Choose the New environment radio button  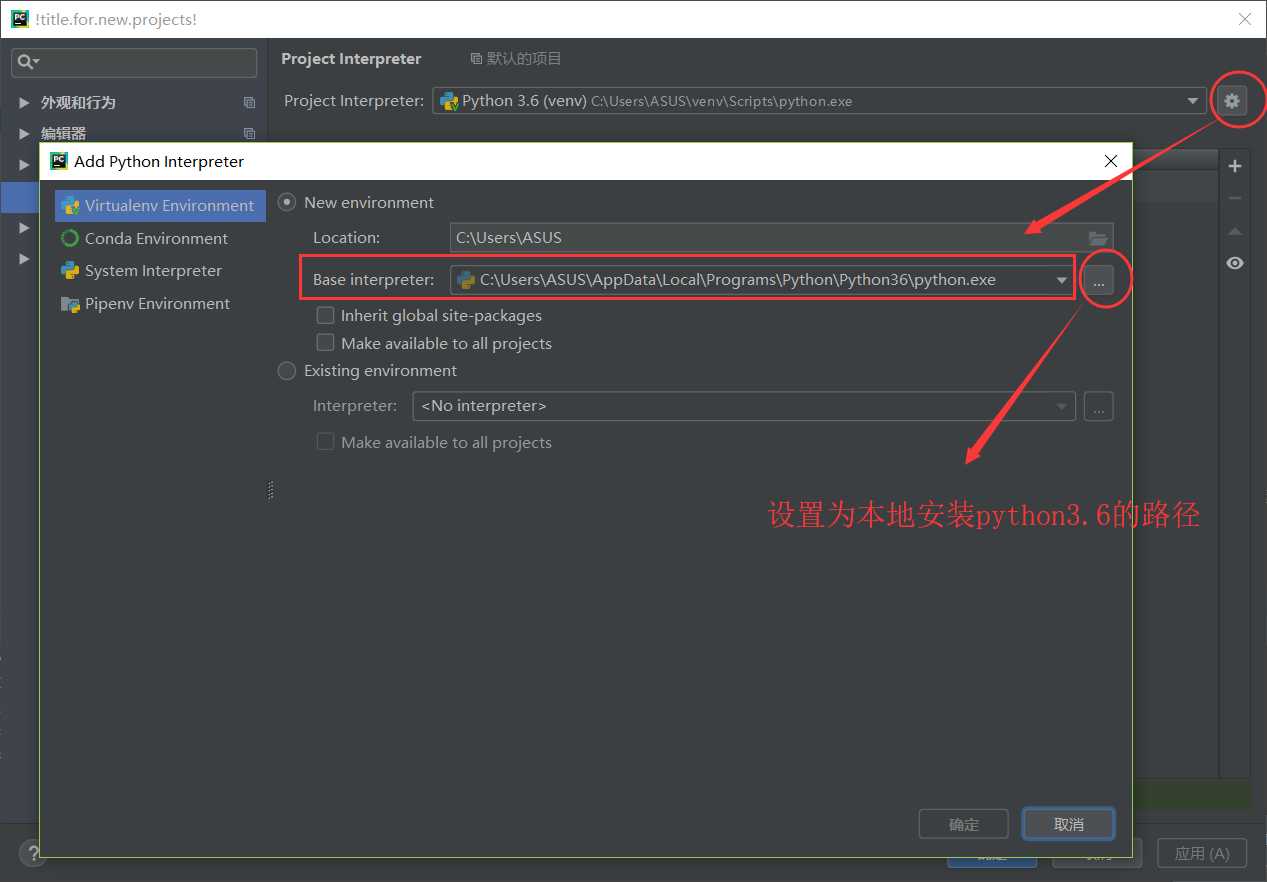click(287, 202)
